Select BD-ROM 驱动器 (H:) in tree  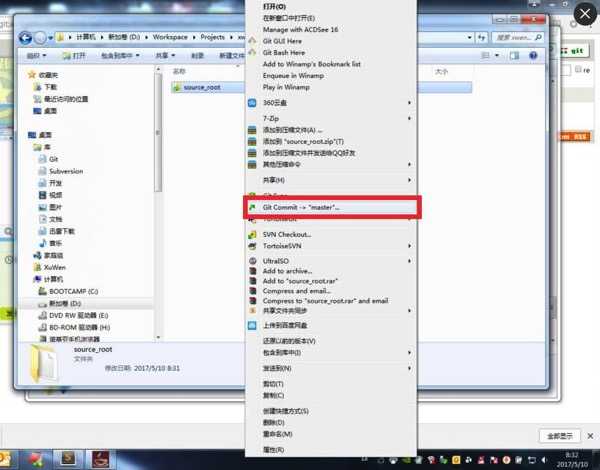click(x=80, y=327)
